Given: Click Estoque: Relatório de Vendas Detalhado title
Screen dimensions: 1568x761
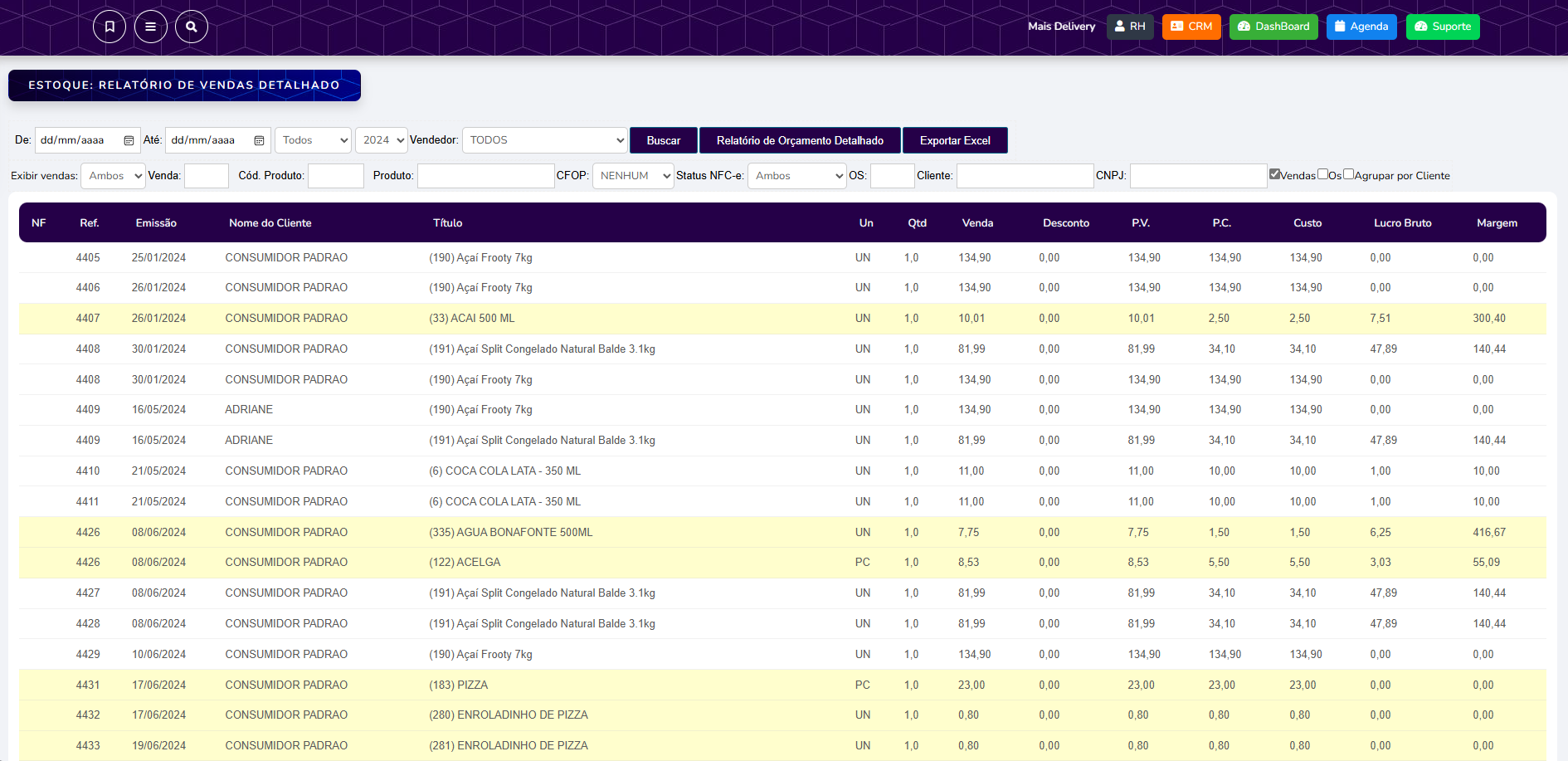Looking at the screenshot, I should [184, 85].
